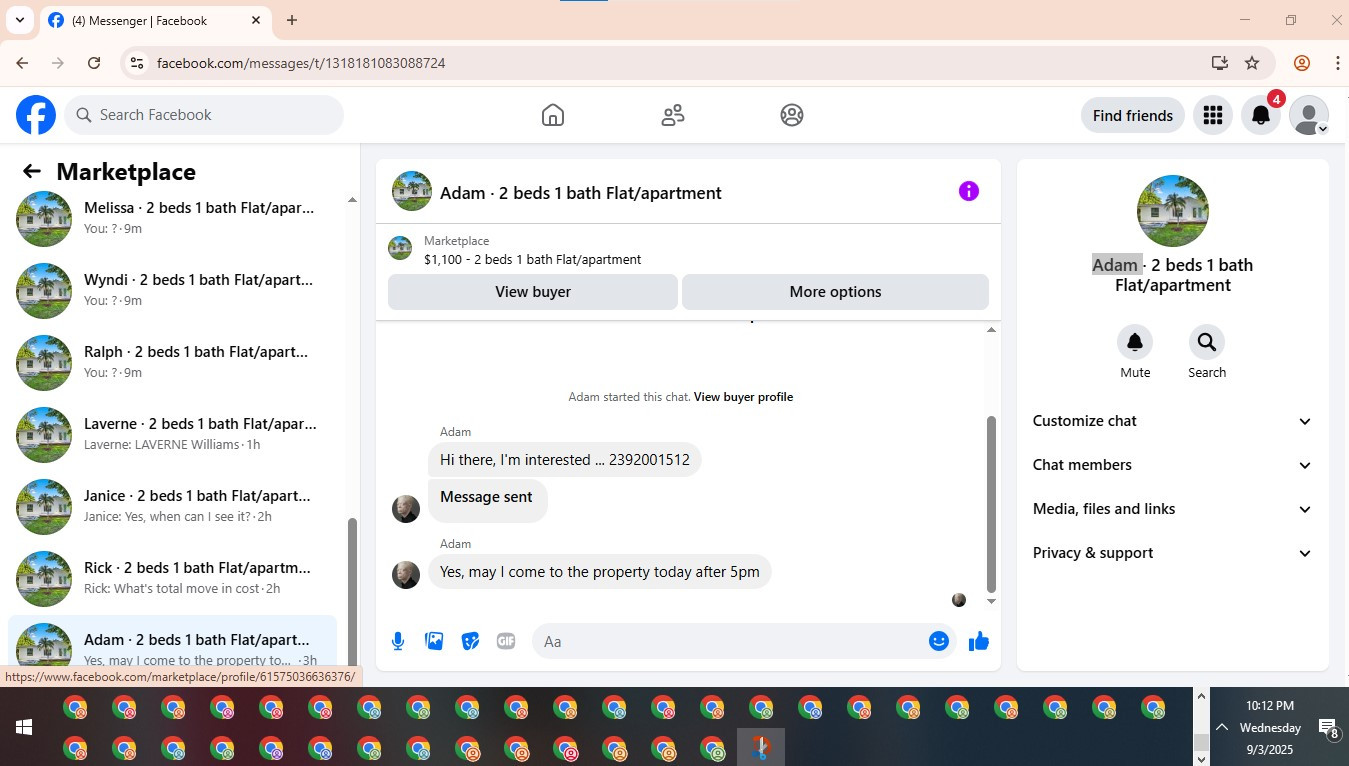Open a new browser tab

click(x=292, y=20)
